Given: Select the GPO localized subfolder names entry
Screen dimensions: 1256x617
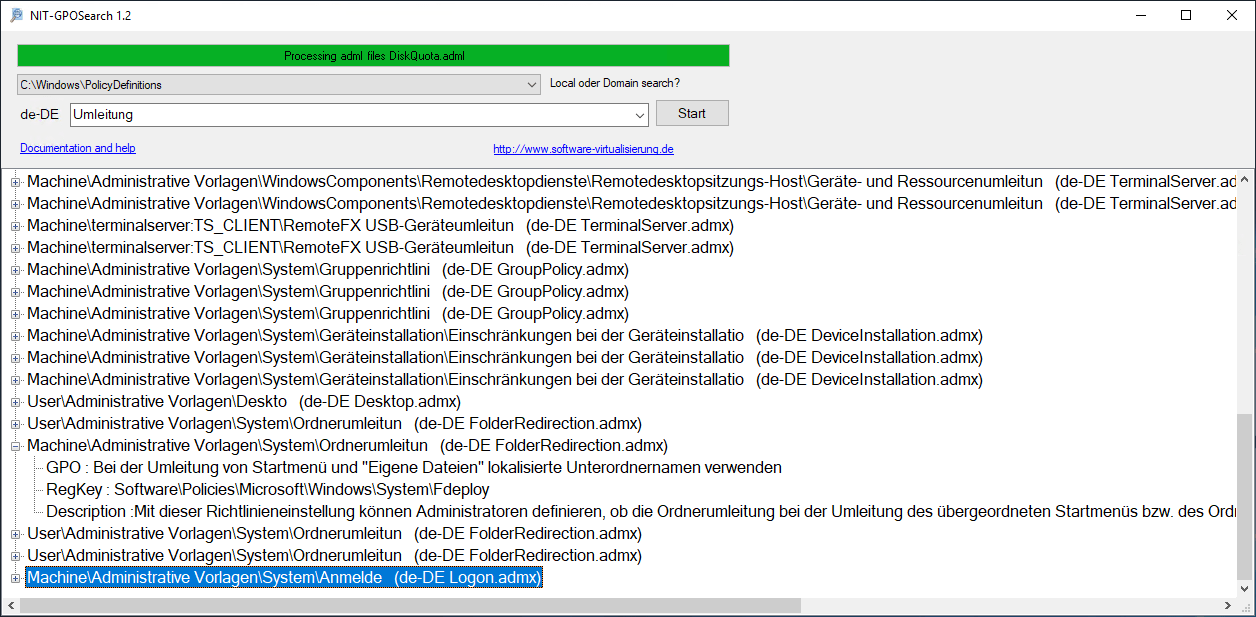Looking at the screenshot, I should tap(414, 468).
